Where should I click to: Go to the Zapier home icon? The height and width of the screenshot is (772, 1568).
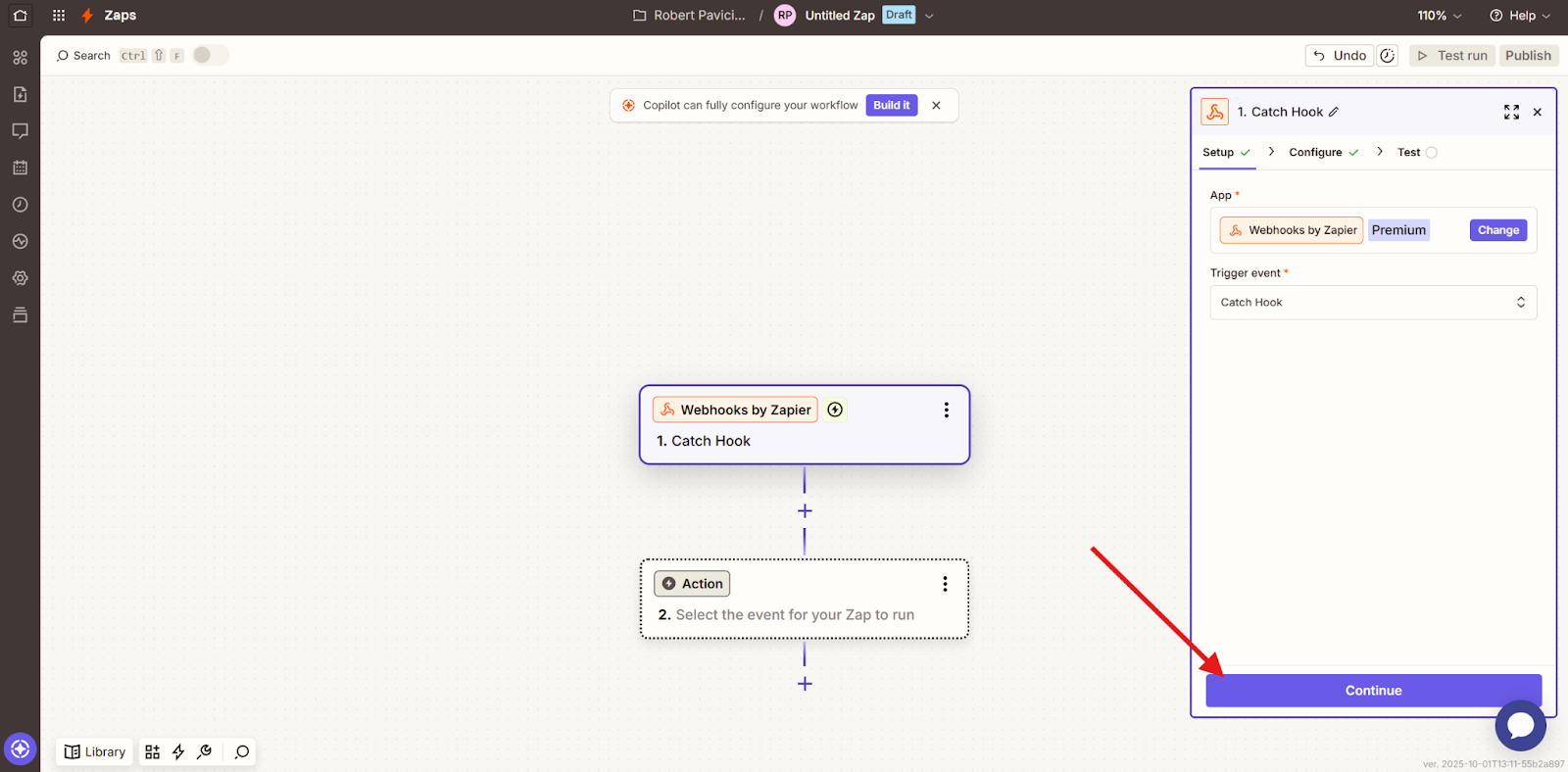(x=20, y=16)
